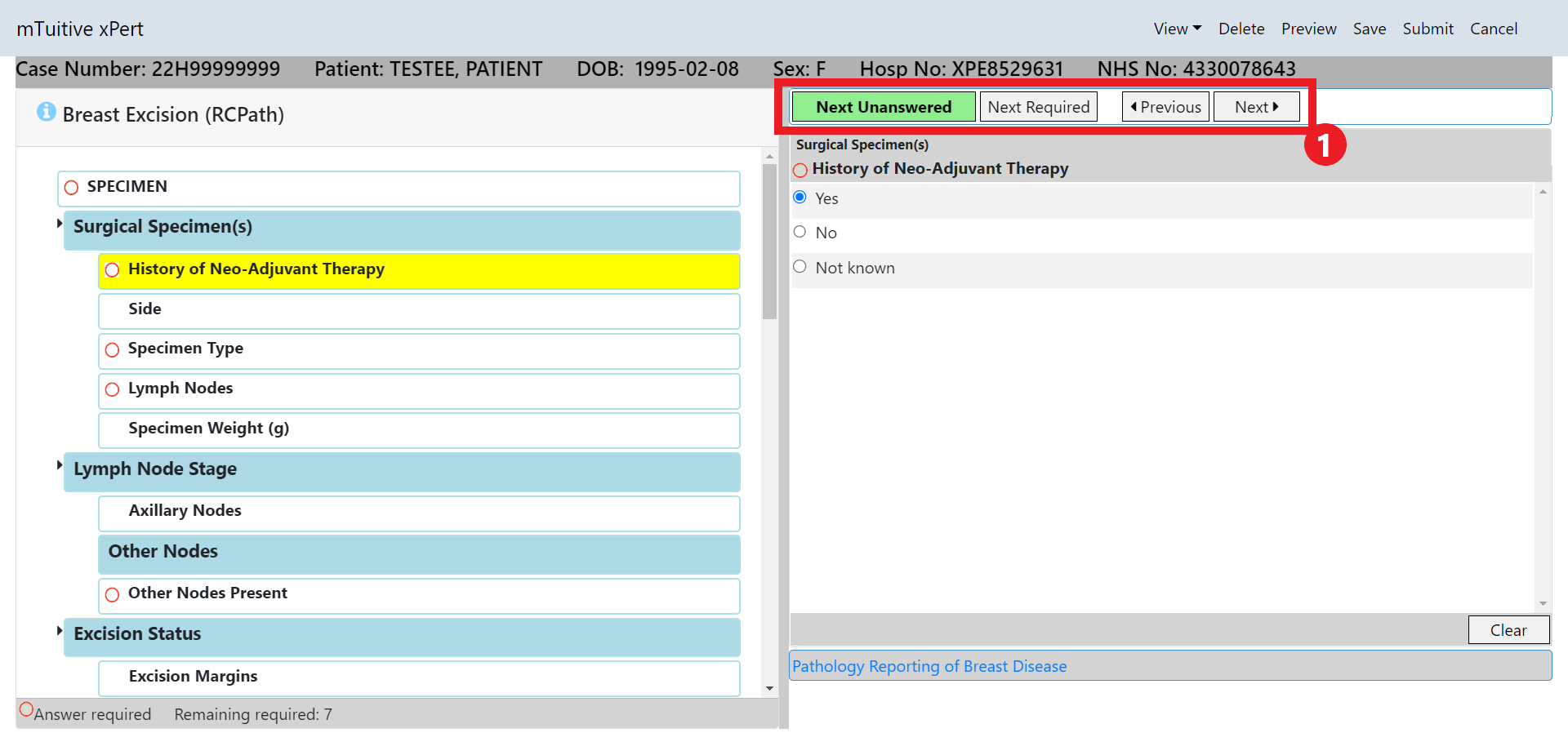1568x733 pixels.
Task: Collapse the Surgical Specimen(s) section arrow
Action: pyautogui.click(x=59, y=223)
